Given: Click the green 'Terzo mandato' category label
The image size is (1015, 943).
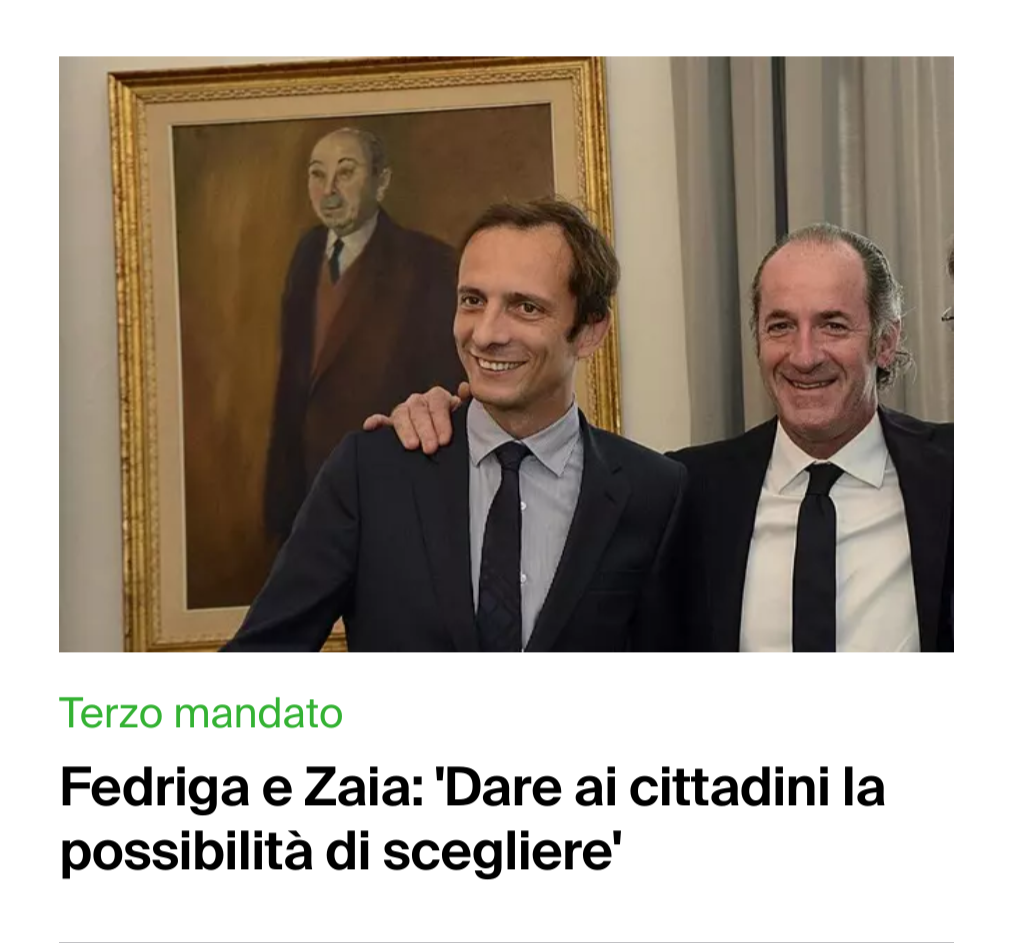Looking at the screenshot, I should coord(201,713).
